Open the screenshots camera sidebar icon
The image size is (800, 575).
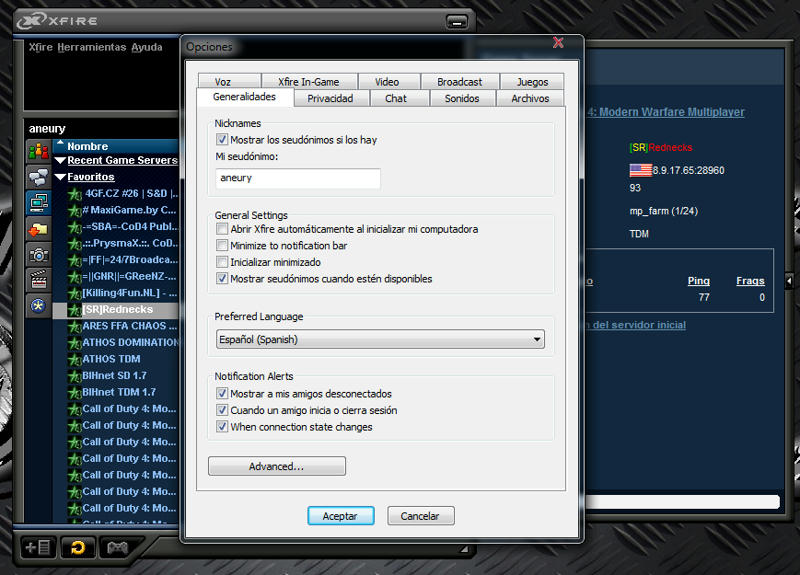(x=39, y=254)
